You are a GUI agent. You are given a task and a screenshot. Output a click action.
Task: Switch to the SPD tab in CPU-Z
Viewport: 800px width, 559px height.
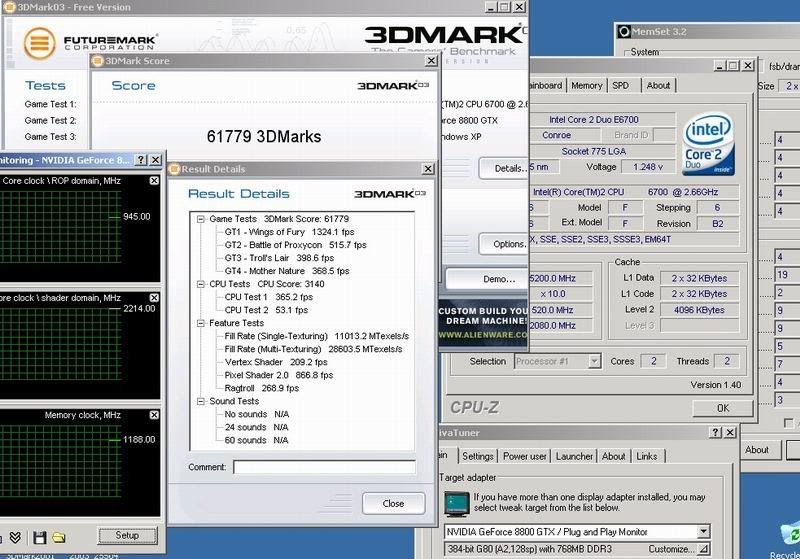coord(622,86)
